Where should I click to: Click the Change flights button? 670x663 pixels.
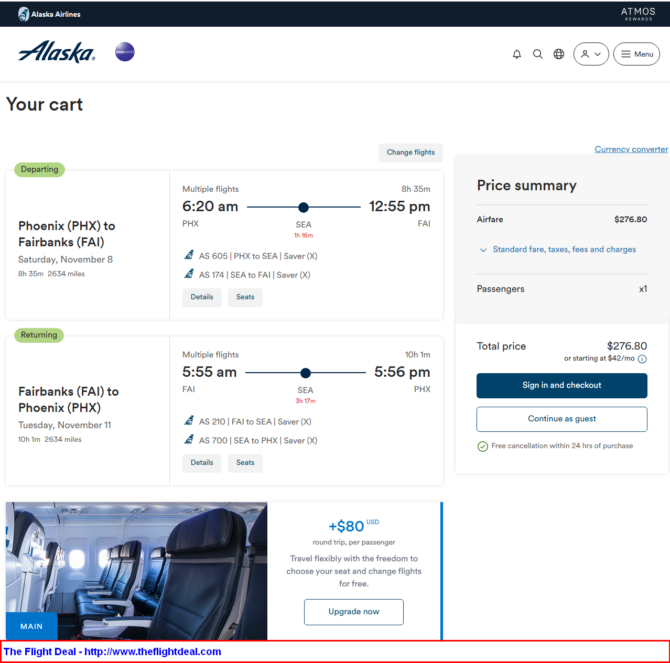coord(410,153)
